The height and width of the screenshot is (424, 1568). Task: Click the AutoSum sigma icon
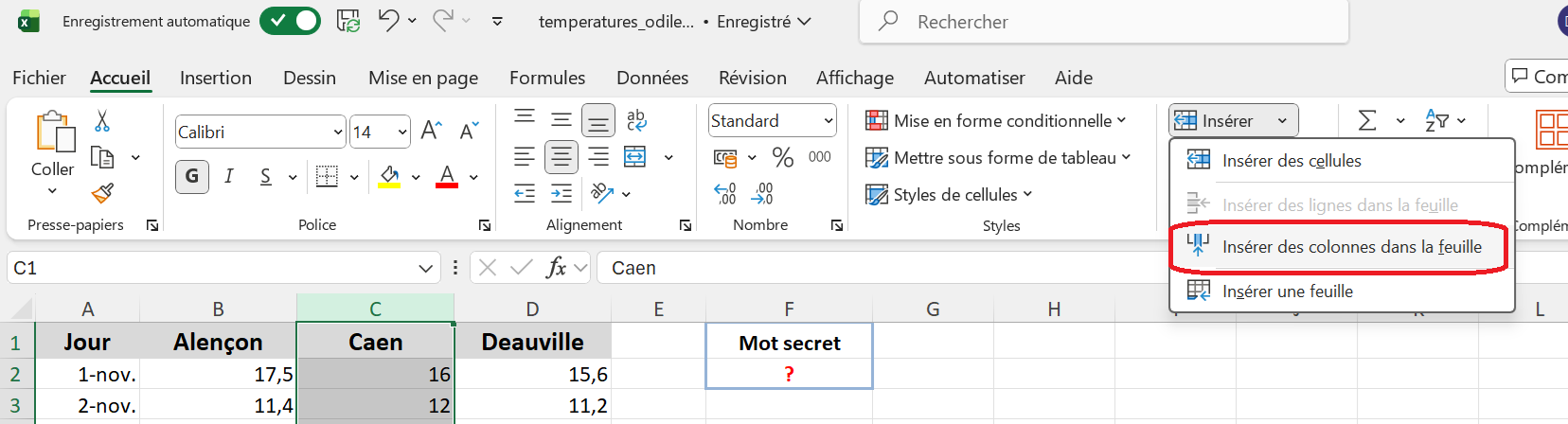pos(1367,121)
